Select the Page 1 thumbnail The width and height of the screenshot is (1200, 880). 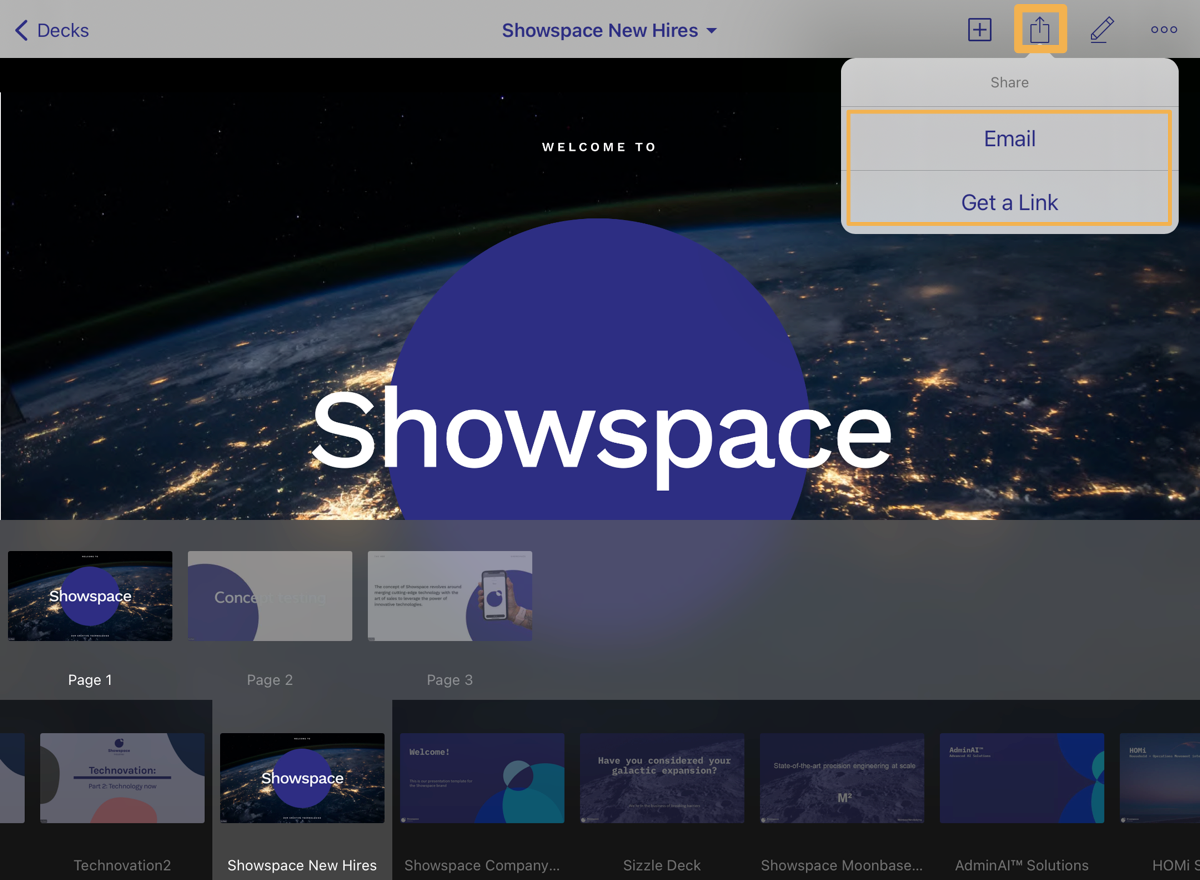(x=90, y=596)
